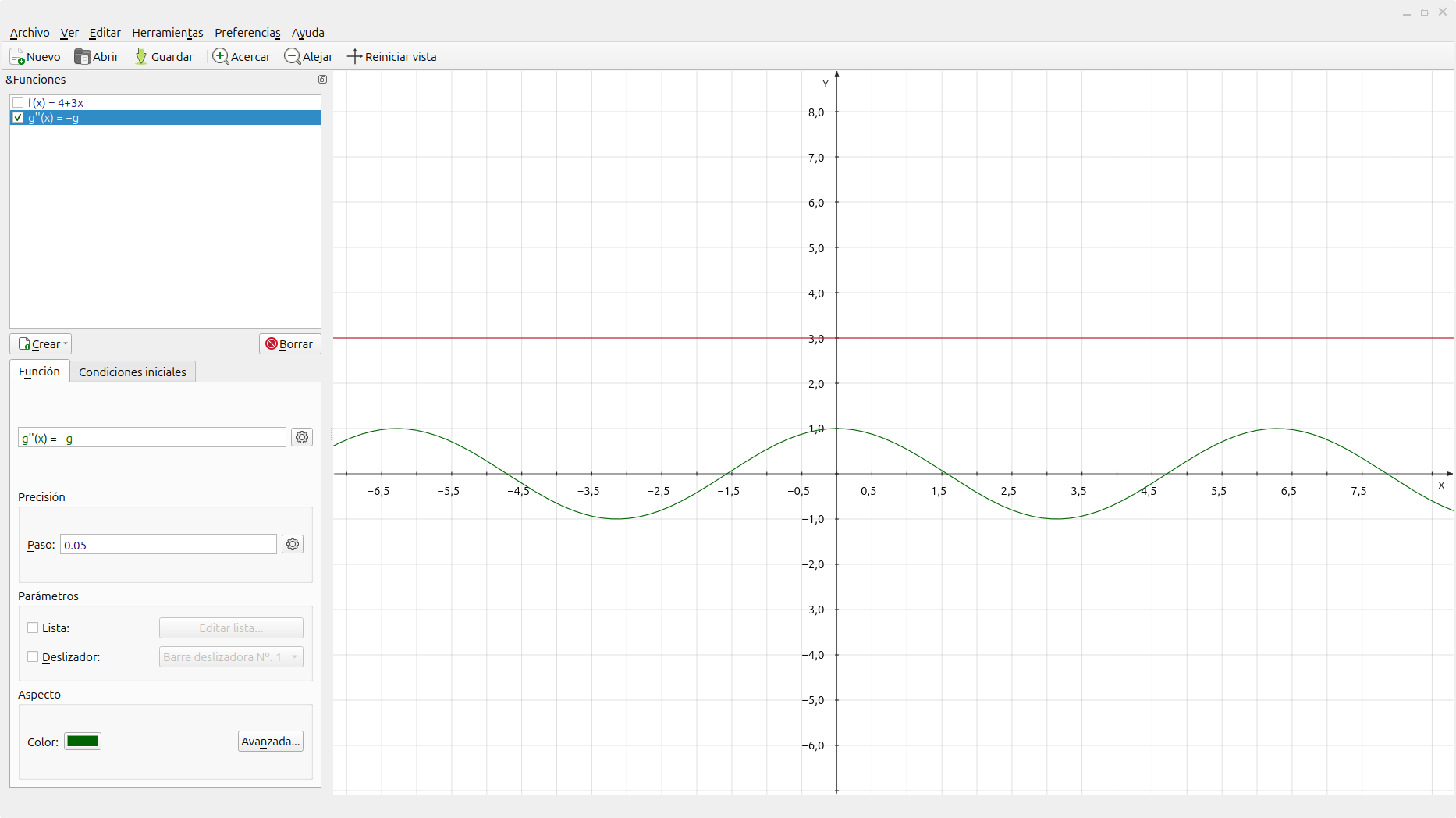Open the Herramientas menu
Image resolution: width=1456 pixels, height=818 pixels.
point(167,33)
